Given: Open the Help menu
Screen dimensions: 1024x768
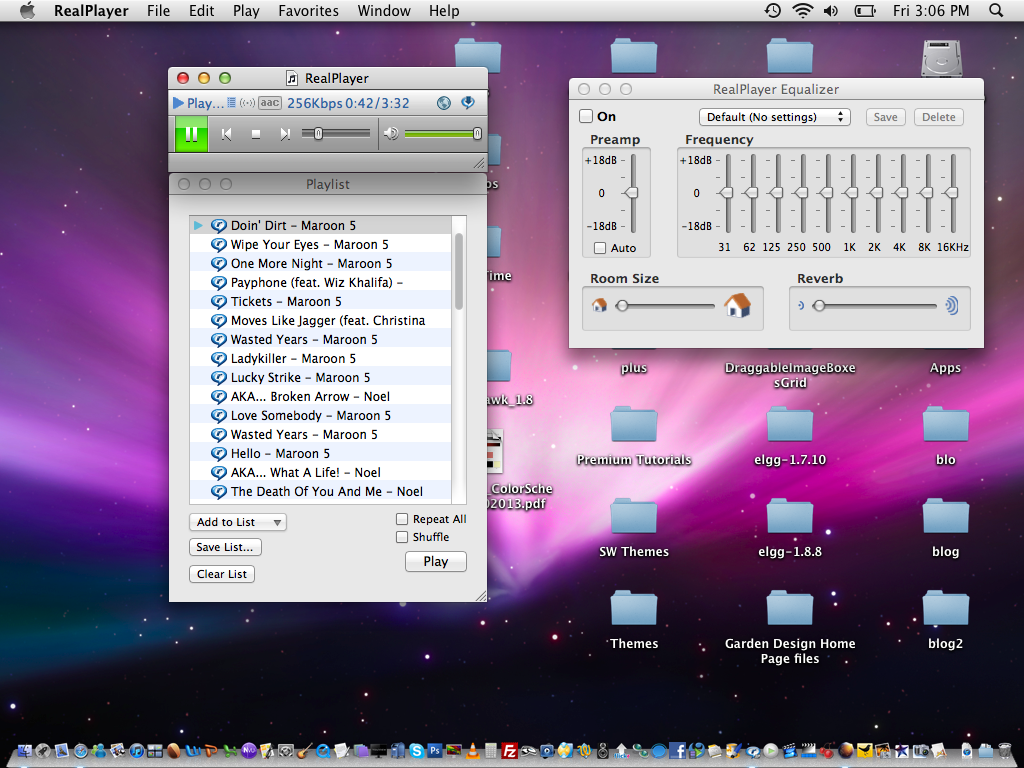Looking at the screenshot, I should [x=444, y=10].
